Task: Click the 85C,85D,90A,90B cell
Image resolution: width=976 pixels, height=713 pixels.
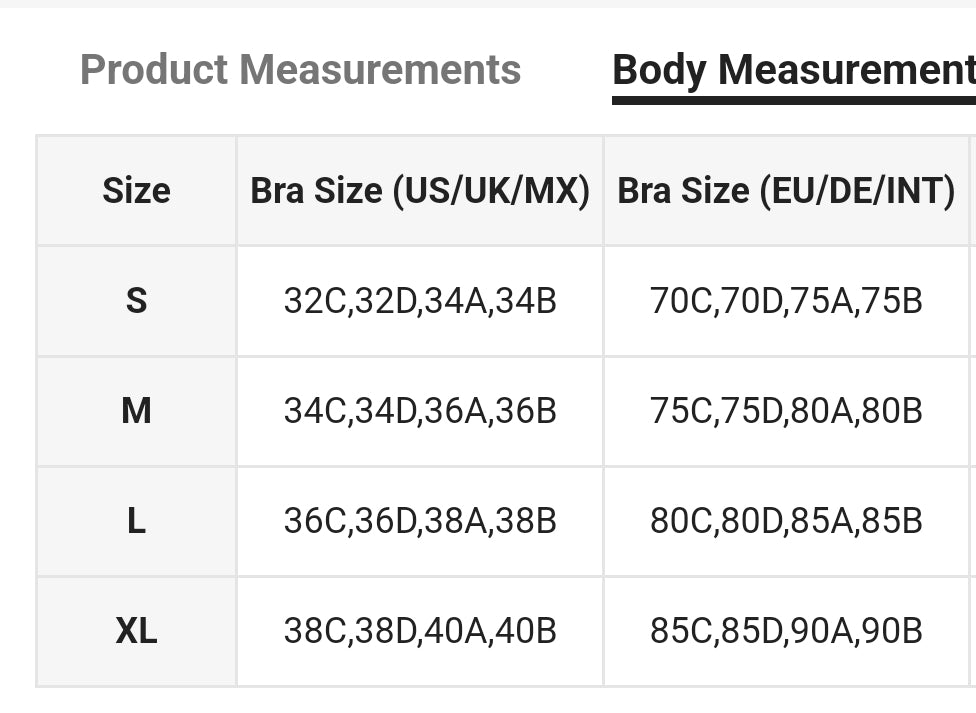Action: point(786,631)
